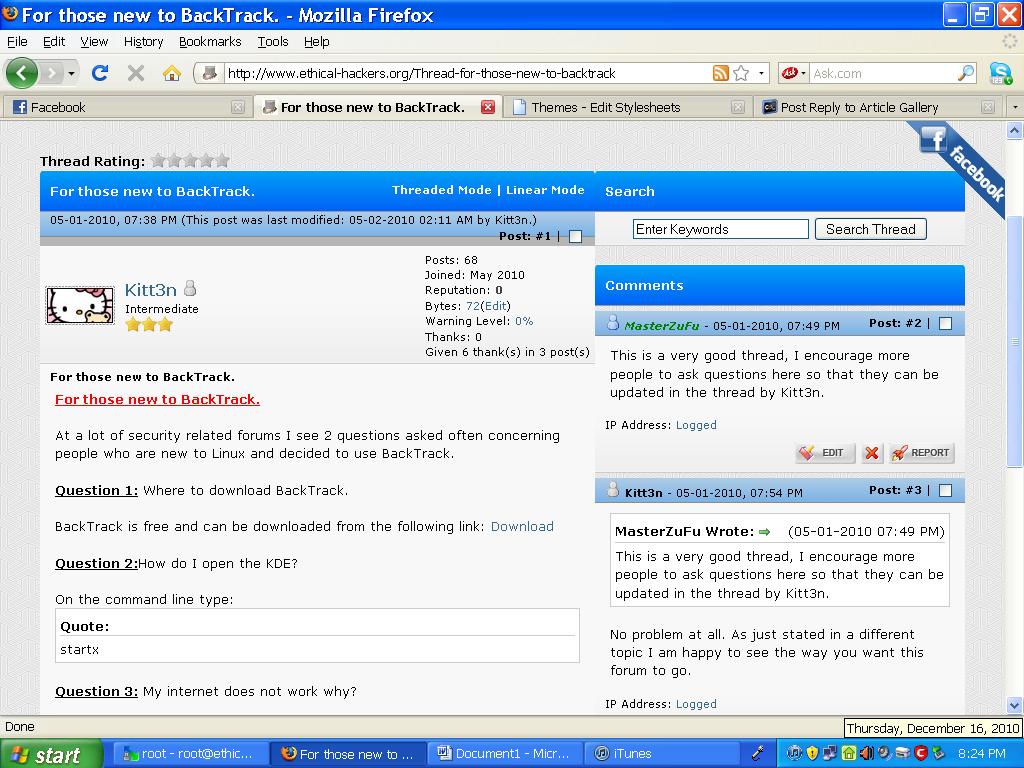Open the list all tabs dropdown
This screenshot has width=1024, height=768.
[1014, 107]
